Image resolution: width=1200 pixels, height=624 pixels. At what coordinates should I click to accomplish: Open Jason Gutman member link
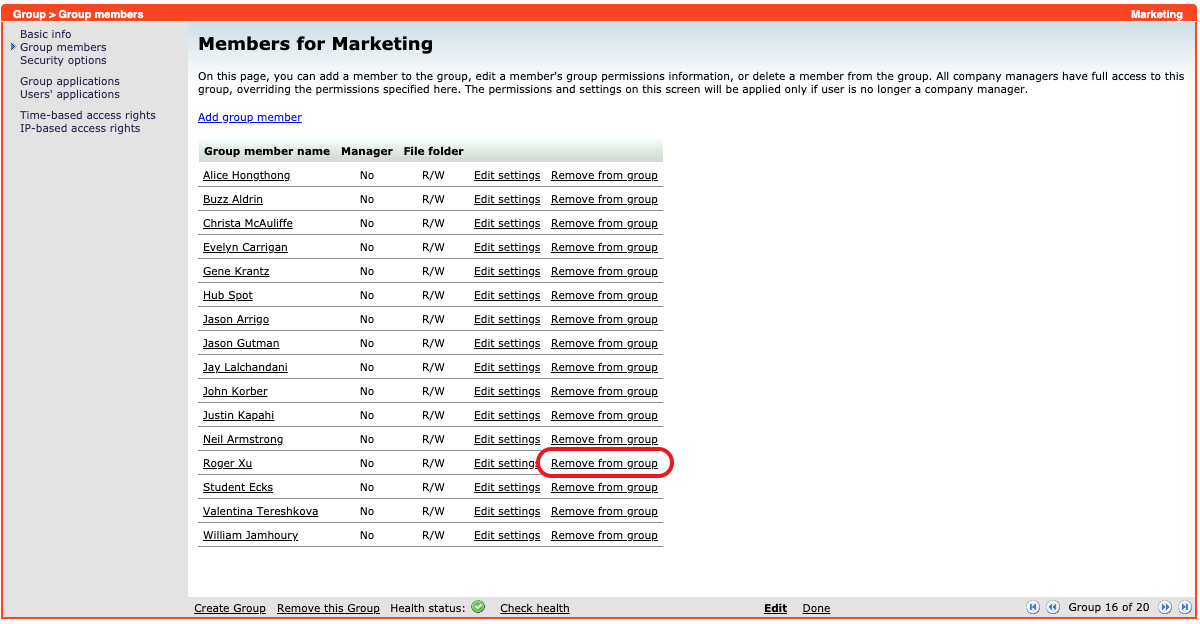point(241,343)
